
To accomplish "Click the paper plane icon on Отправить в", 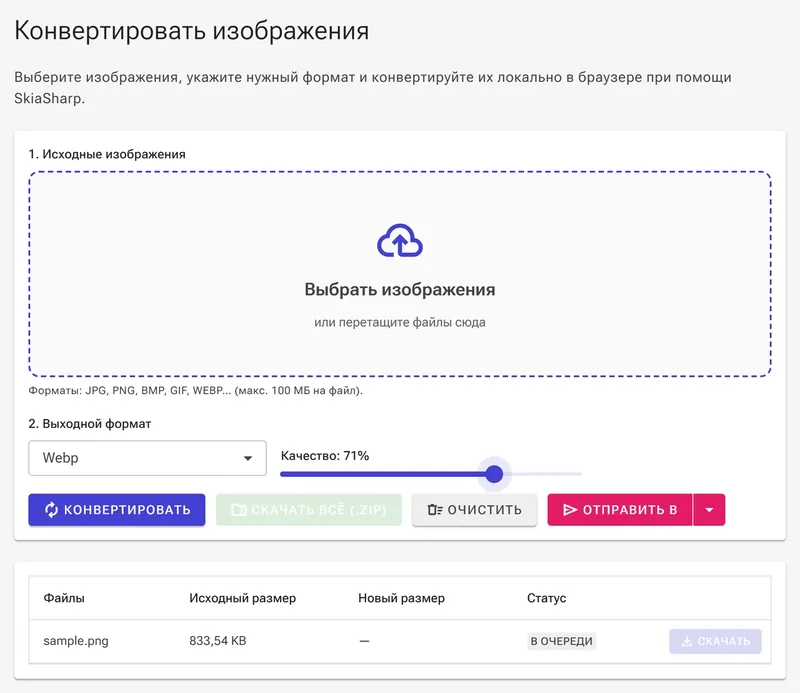I will (570, 510).
